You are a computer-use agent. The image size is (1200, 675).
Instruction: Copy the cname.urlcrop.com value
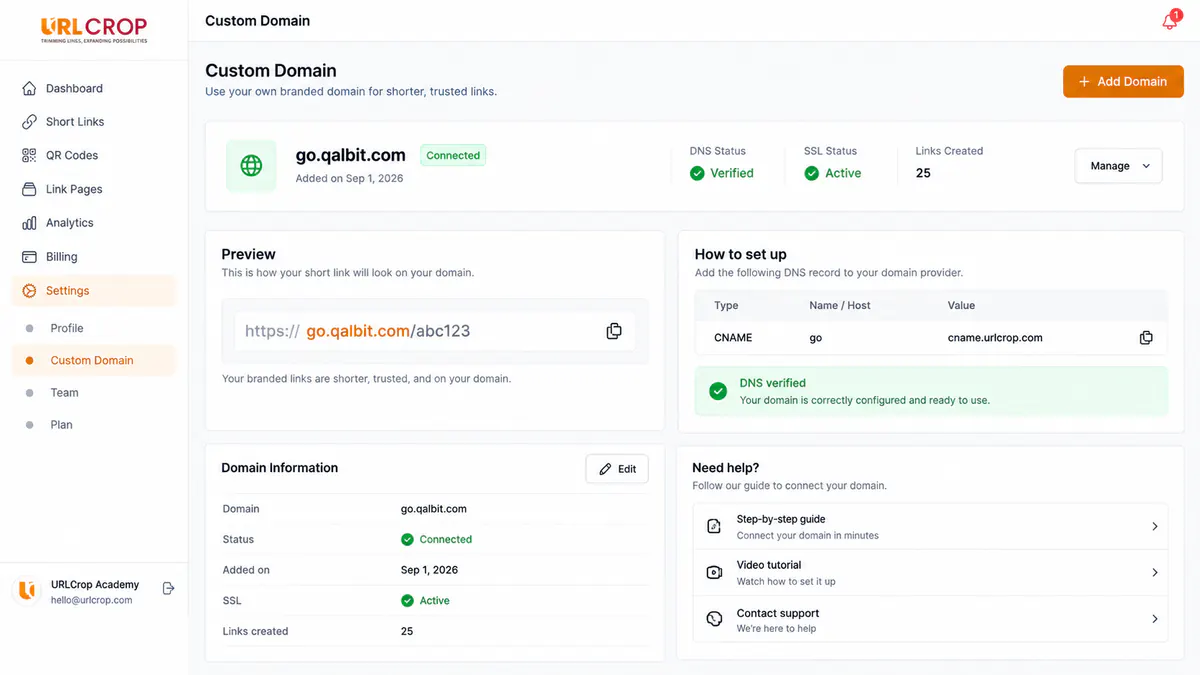click(1146, 338)
